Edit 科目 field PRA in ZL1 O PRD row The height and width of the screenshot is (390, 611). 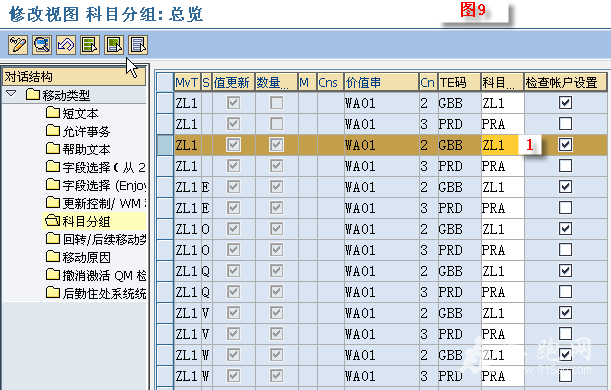click(x=502, y=250)
